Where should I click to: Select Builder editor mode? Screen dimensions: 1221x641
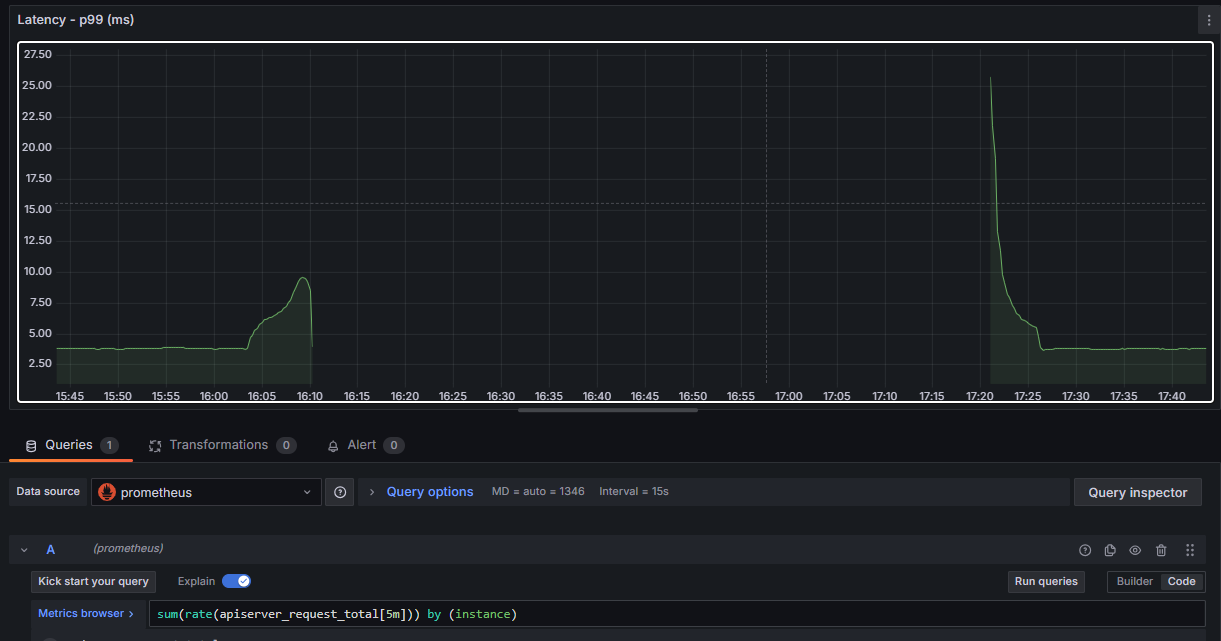coord(1135,581)
